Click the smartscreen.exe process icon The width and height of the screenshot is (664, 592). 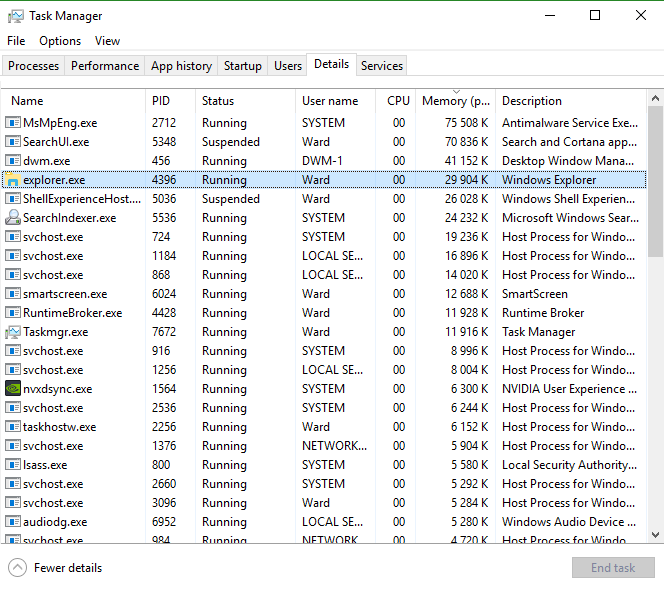13,294
